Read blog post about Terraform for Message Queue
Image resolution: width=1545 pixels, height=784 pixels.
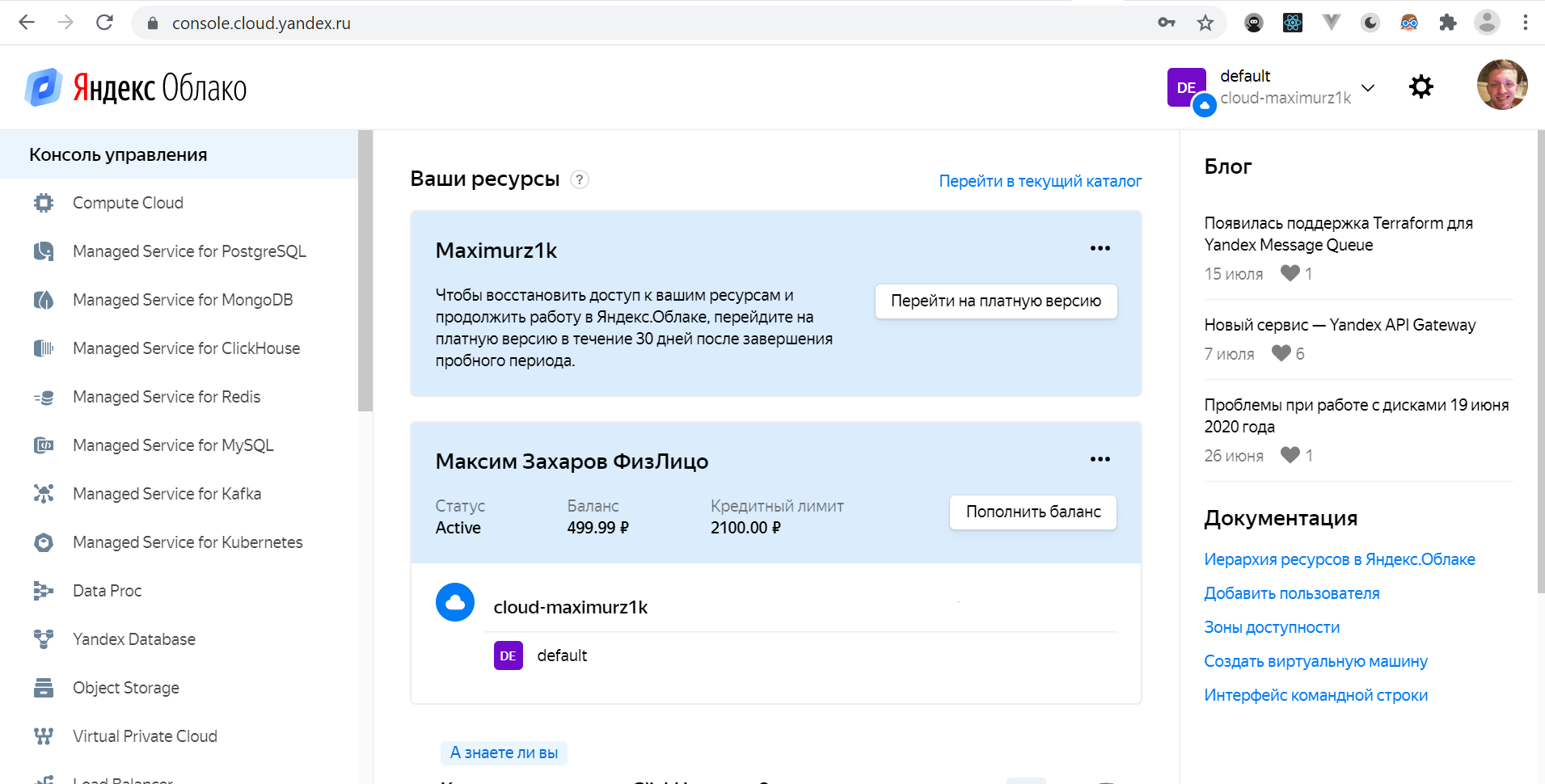click(1339, 234)
